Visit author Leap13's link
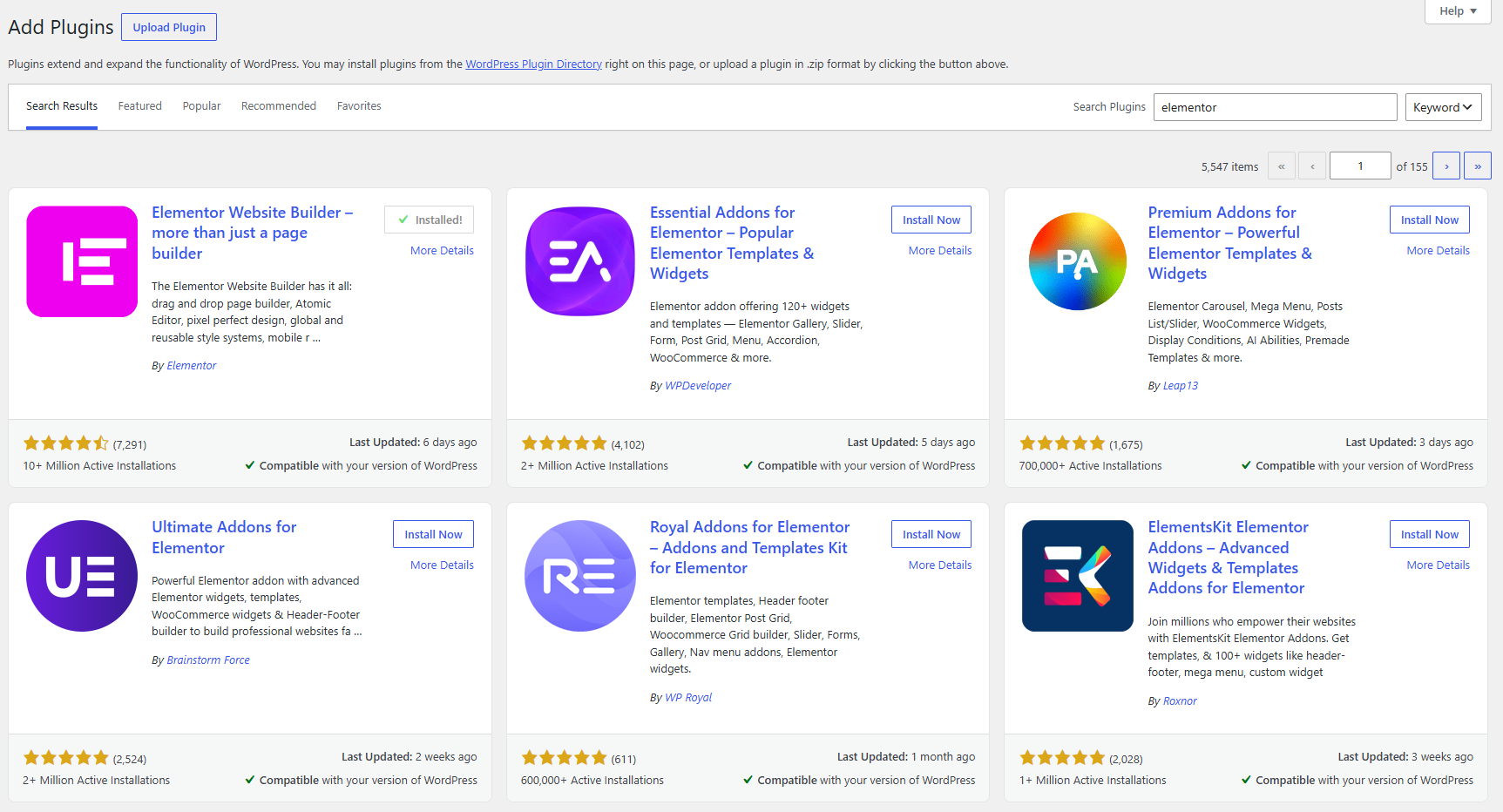 pyautogui.click(x=1181, y=386)
